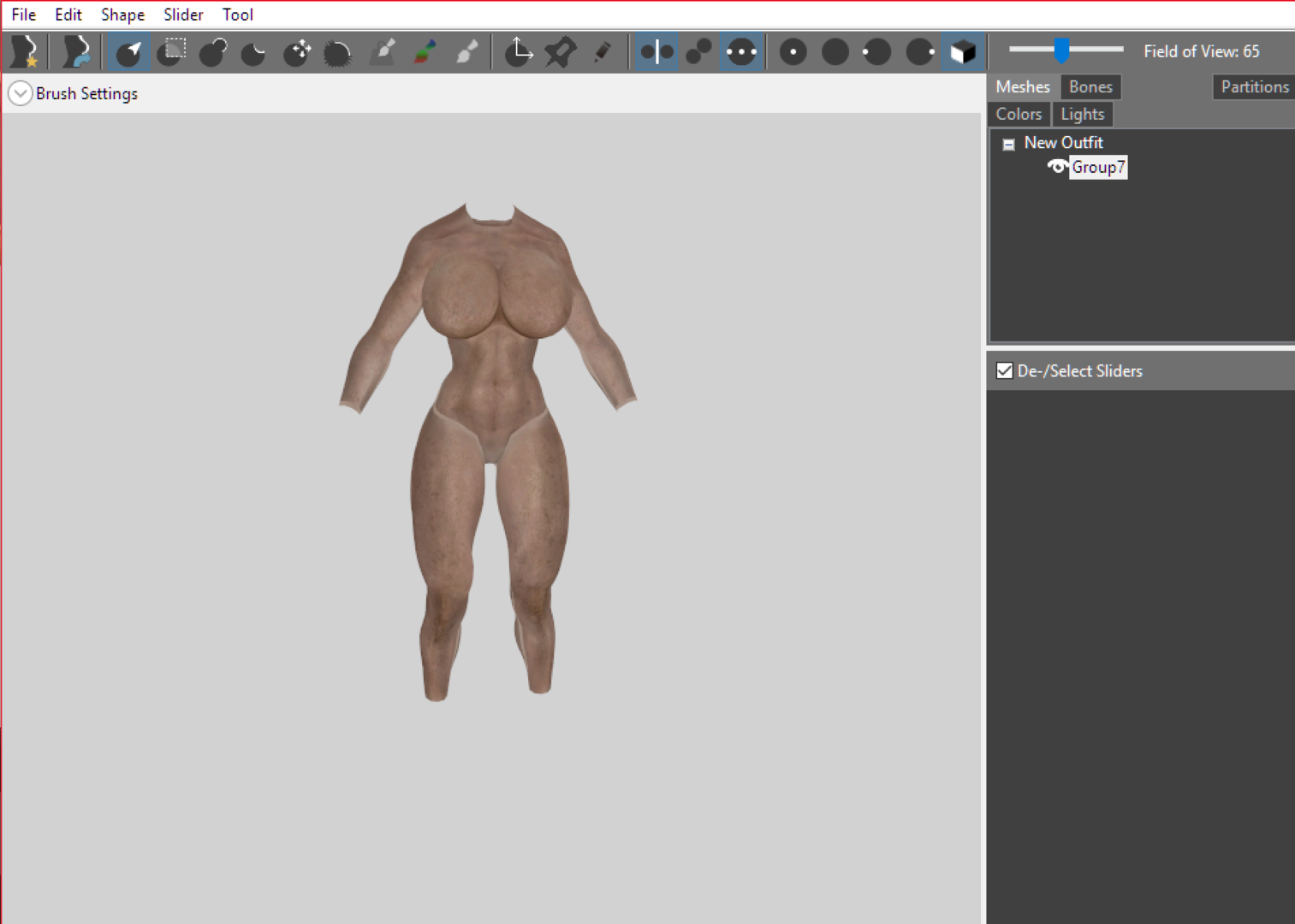Viewport: 1295px width, 924px height.
Task: Expand the Brush Settings panel
Action: 20,93
